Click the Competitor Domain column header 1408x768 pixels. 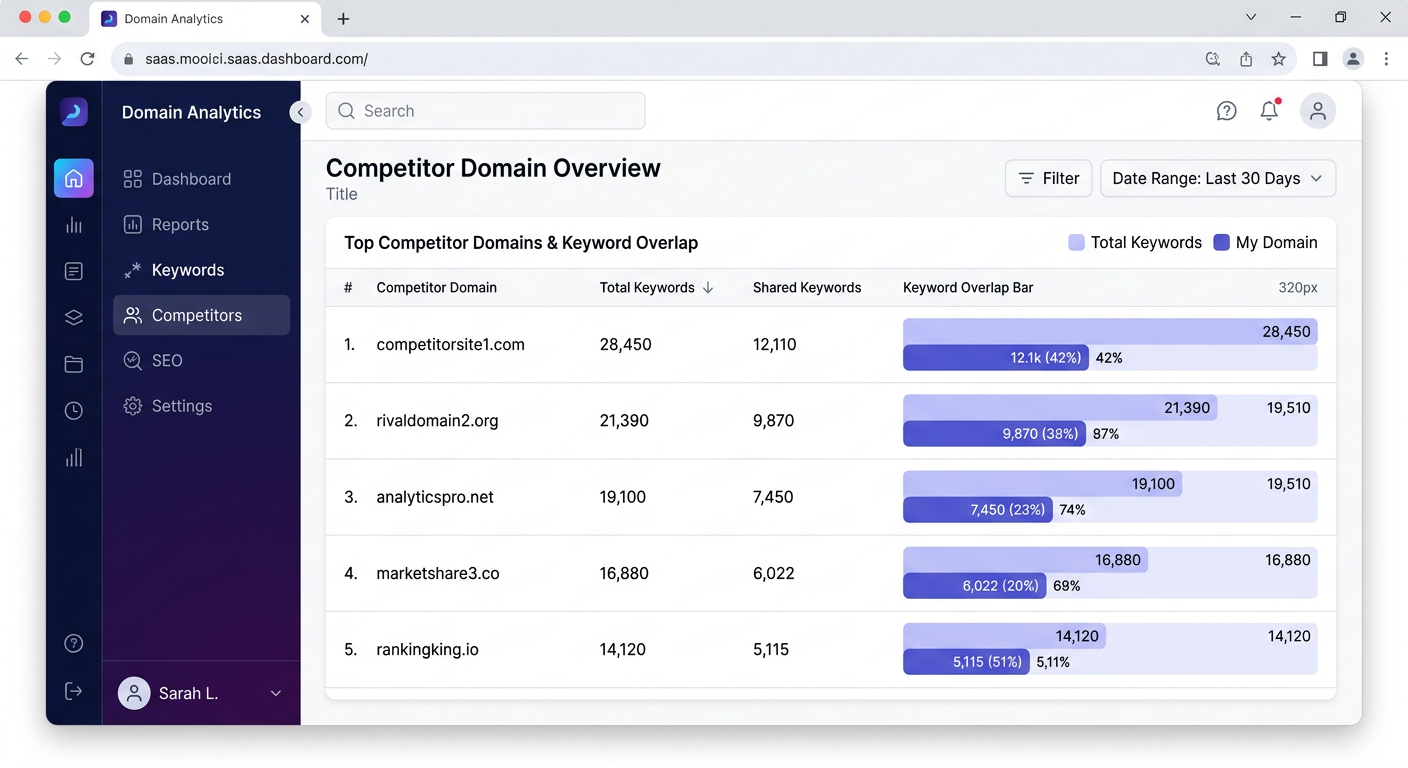pos(436,287)
